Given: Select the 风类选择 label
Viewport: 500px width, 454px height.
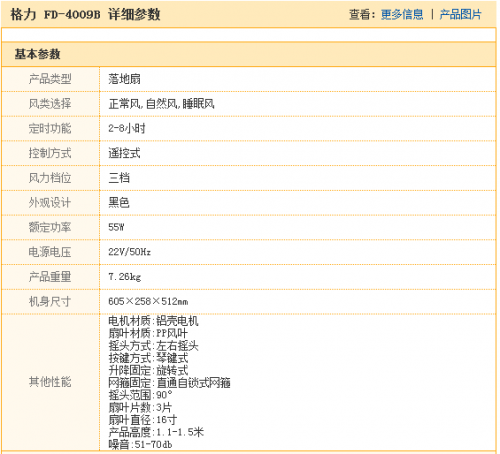Looking at the screenshot, I should [50, 104].
